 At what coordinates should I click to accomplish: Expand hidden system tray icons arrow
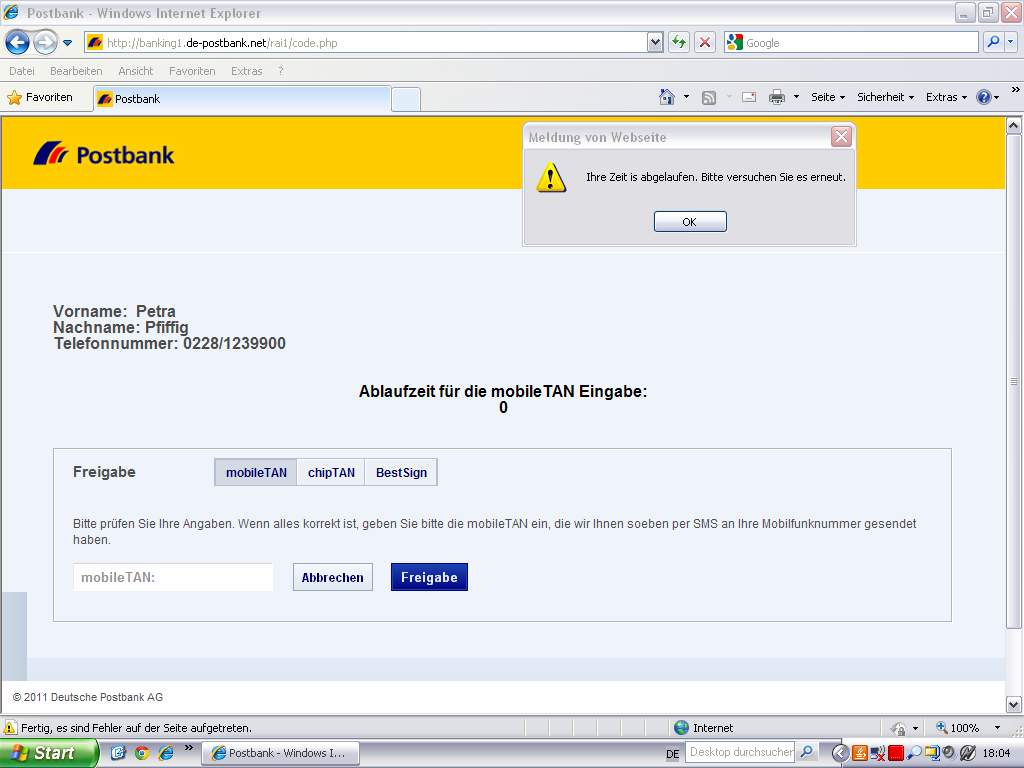coord(840,753)
